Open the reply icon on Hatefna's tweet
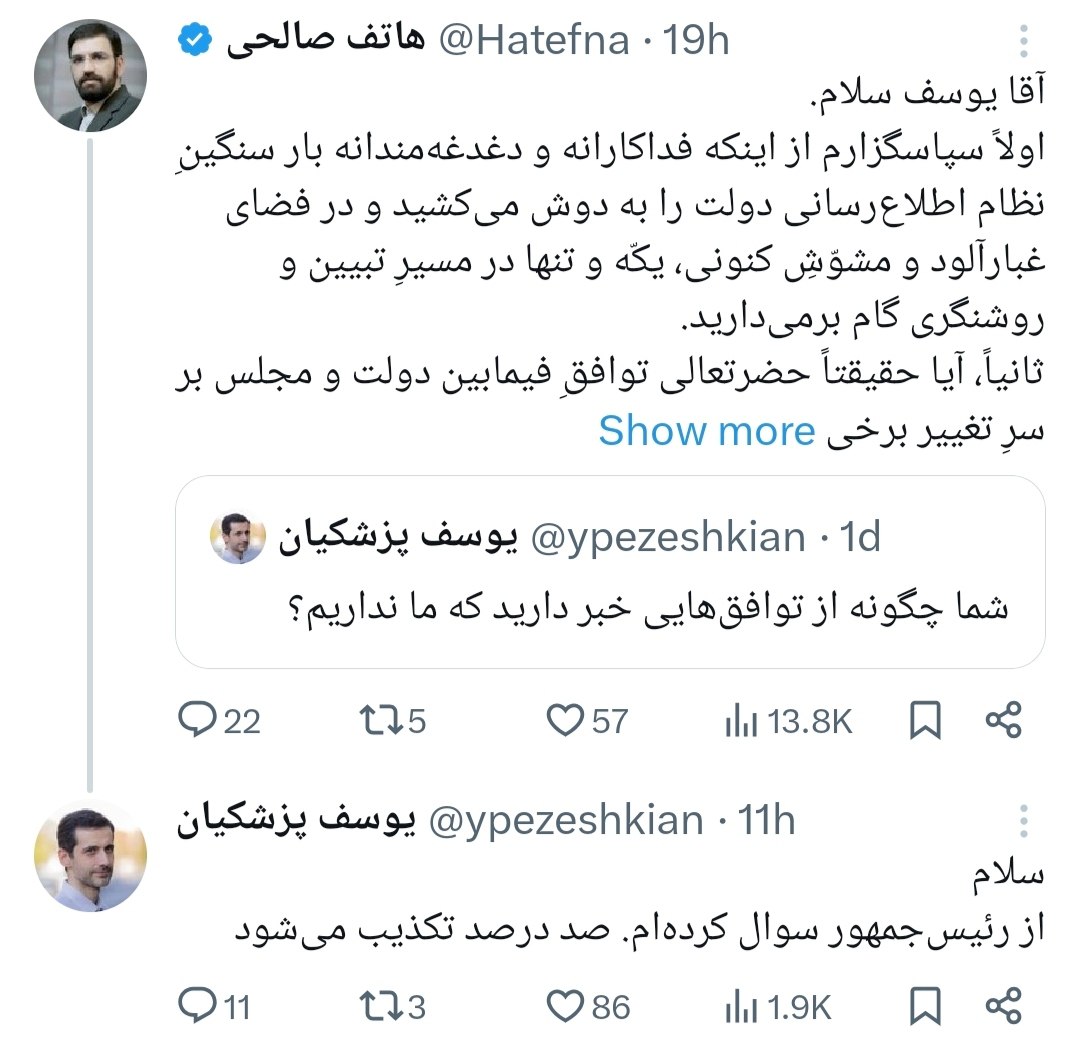The width and height of the screenshot is (1080, 1052). click(x=198, y=717)
